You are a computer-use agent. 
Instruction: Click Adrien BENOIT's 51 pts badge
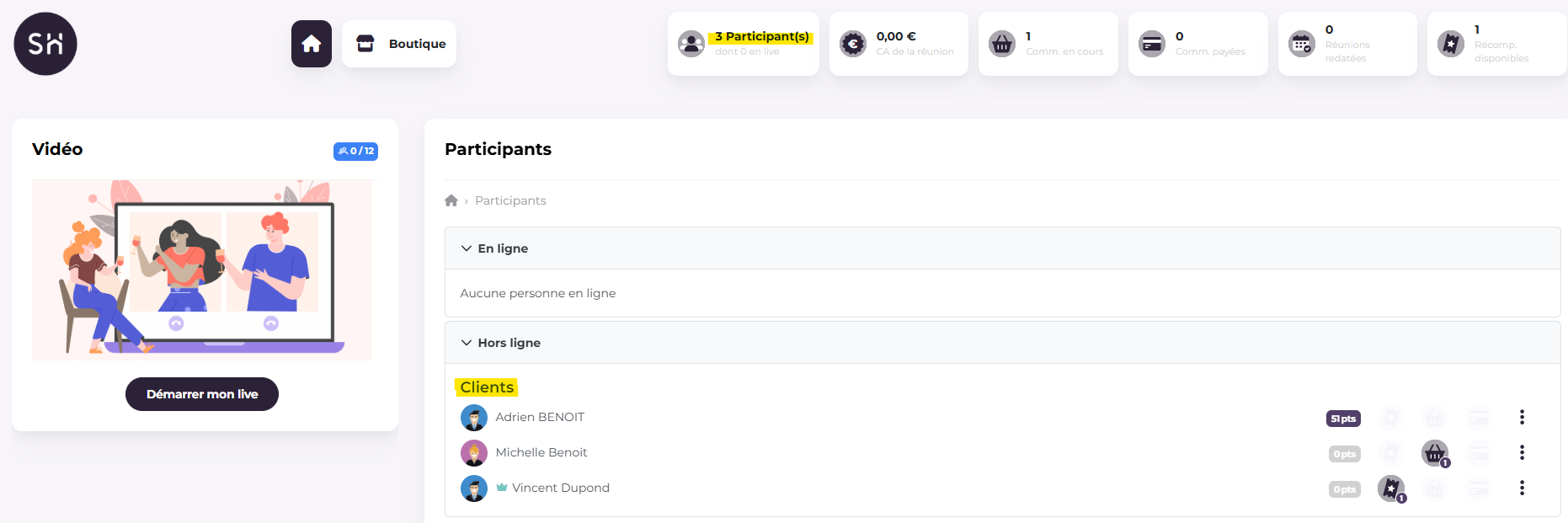[x=1343, y=419]
